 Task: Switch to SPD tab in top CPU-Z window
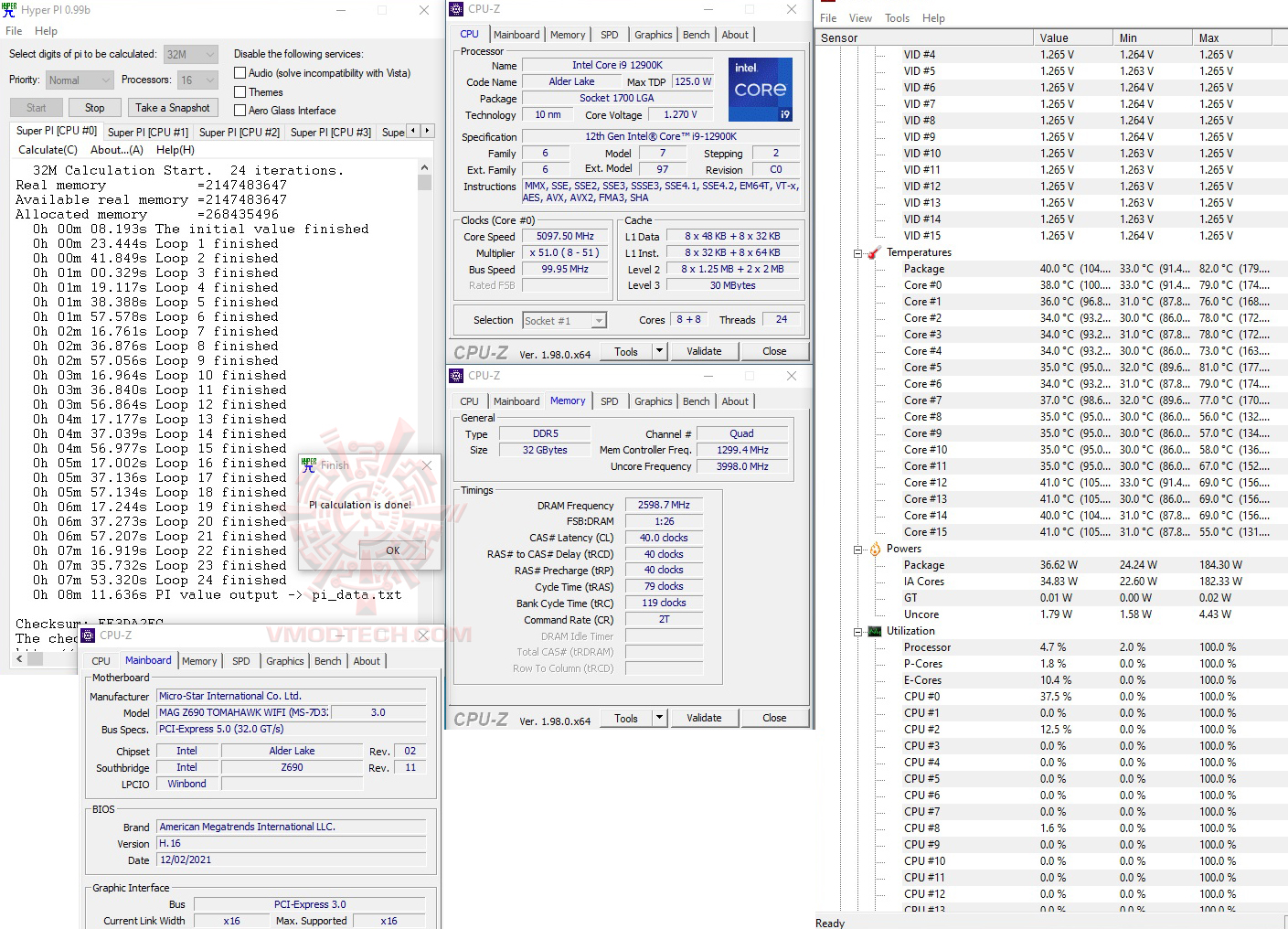[x=610, y=35]
